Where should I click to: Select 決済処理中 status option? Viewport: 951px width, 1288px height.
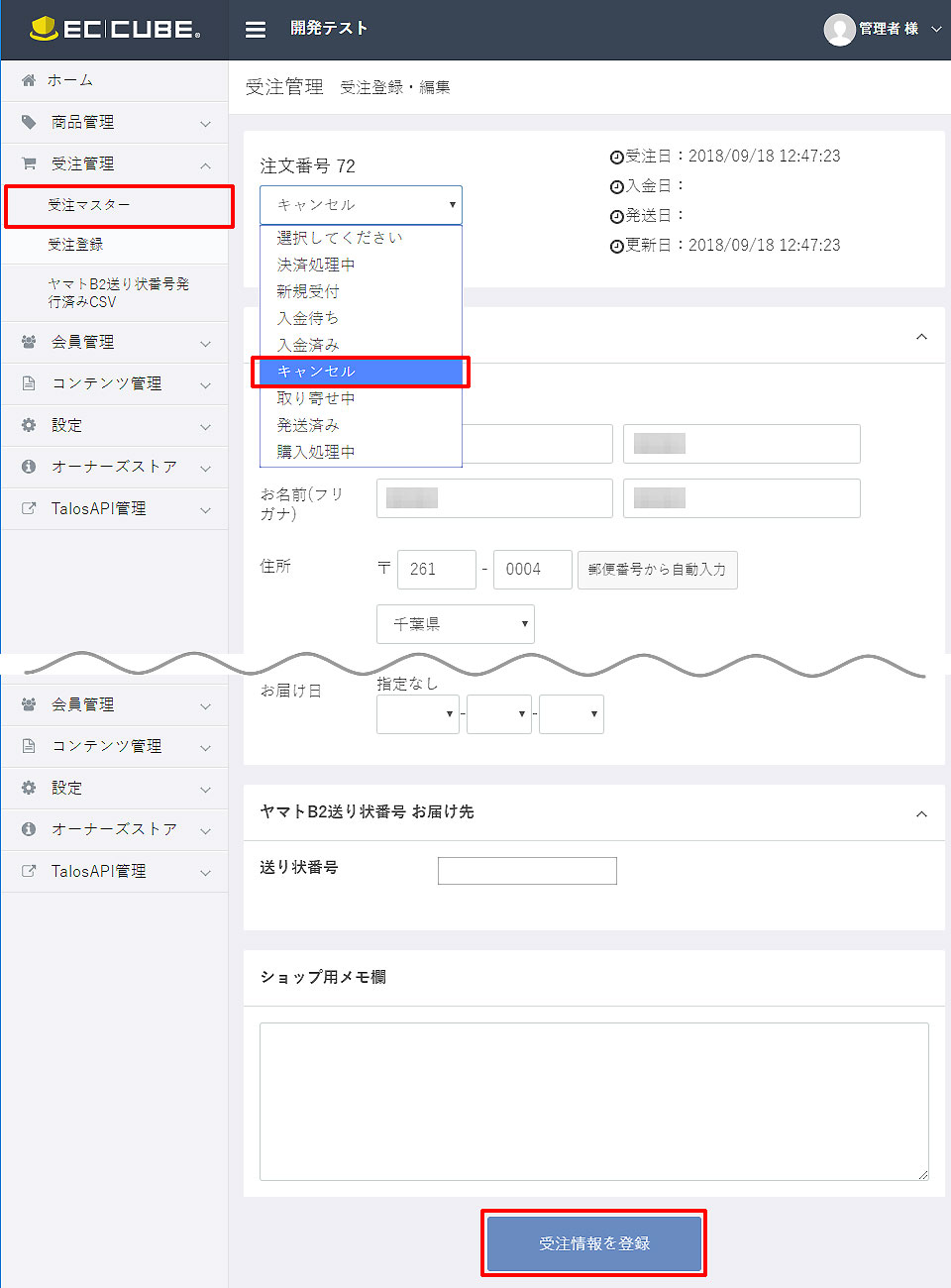361,265
